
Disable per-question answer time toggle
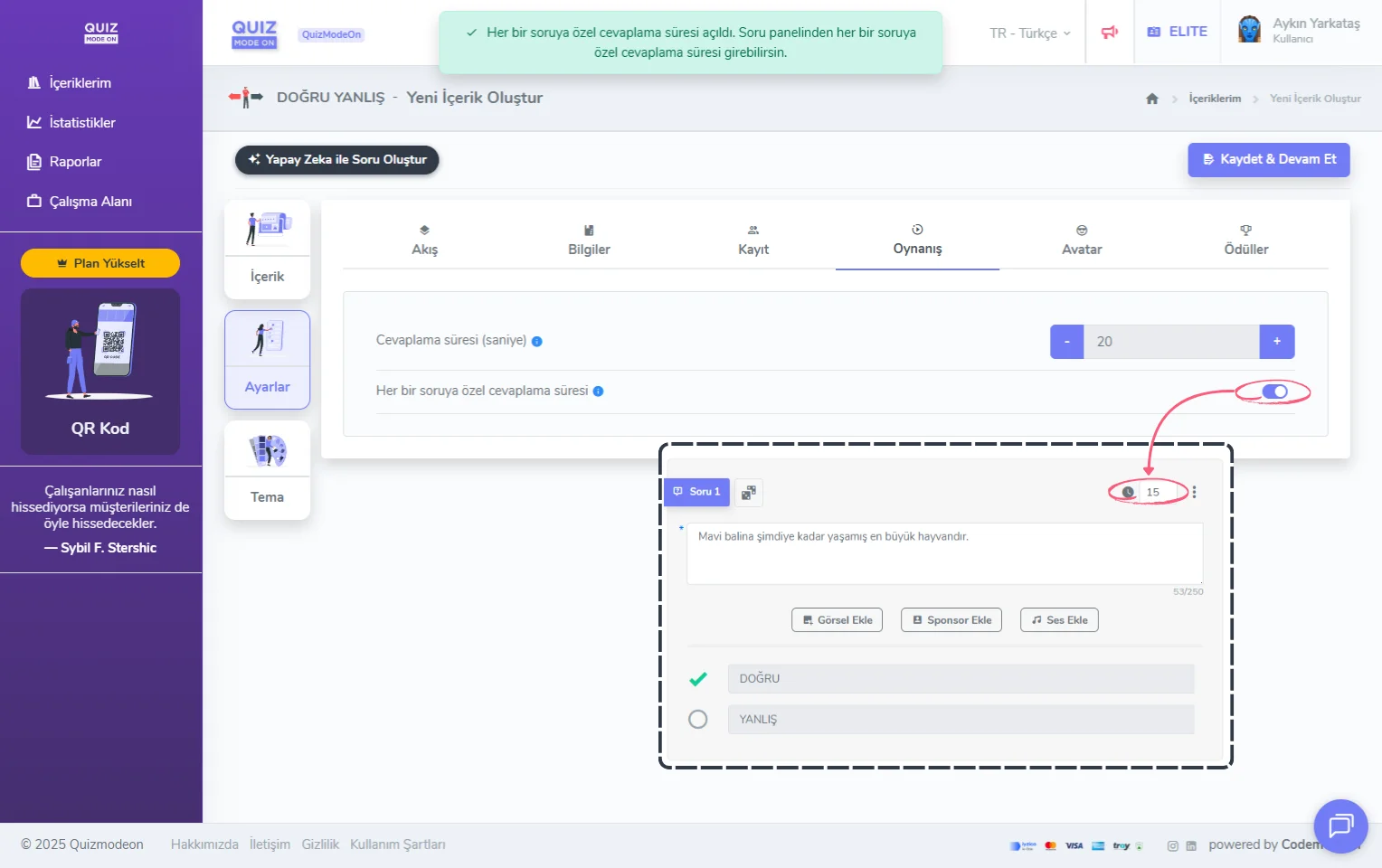click(1274, 392)
